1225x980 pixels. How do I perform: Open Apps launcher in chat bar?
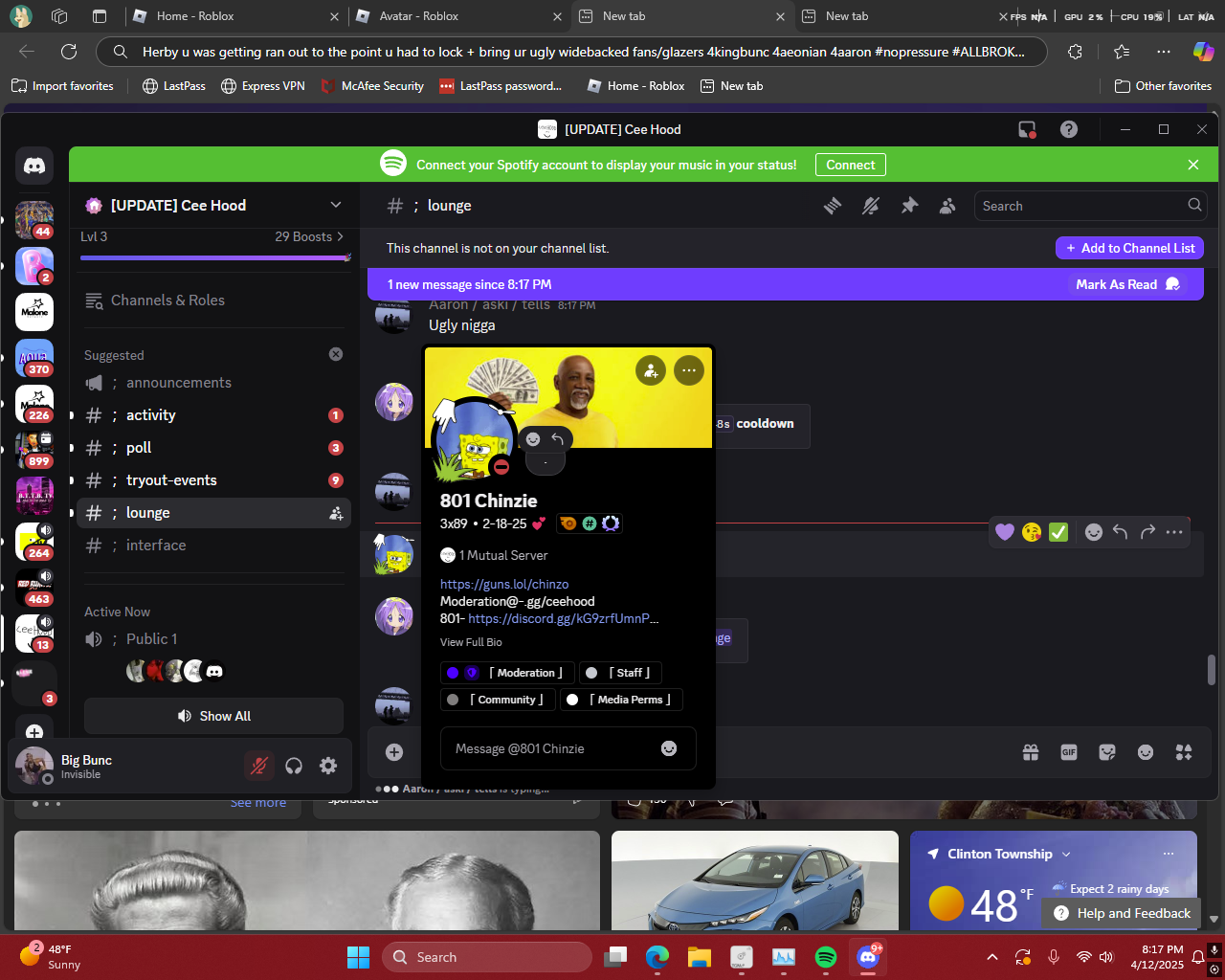pyautogui.click(x=1184, y=752)
